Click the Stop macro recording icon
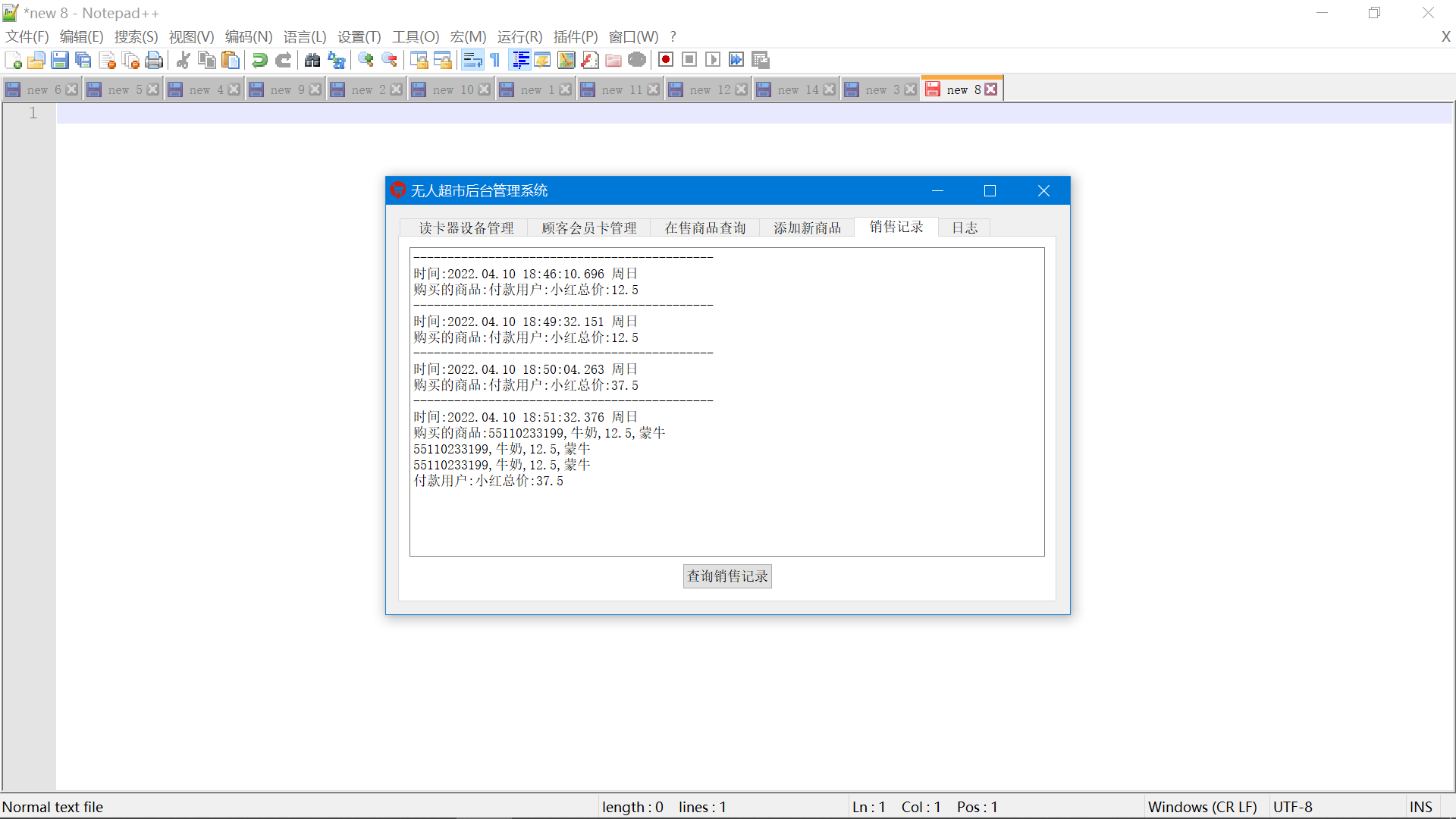This screenshot has width=1456, height=819. 689,60
